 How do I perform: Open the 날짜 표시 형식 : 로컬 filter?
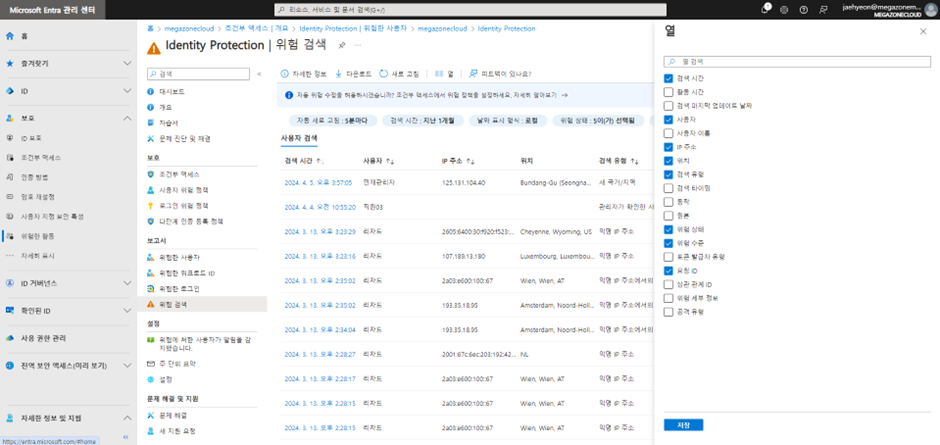[508, 121]
